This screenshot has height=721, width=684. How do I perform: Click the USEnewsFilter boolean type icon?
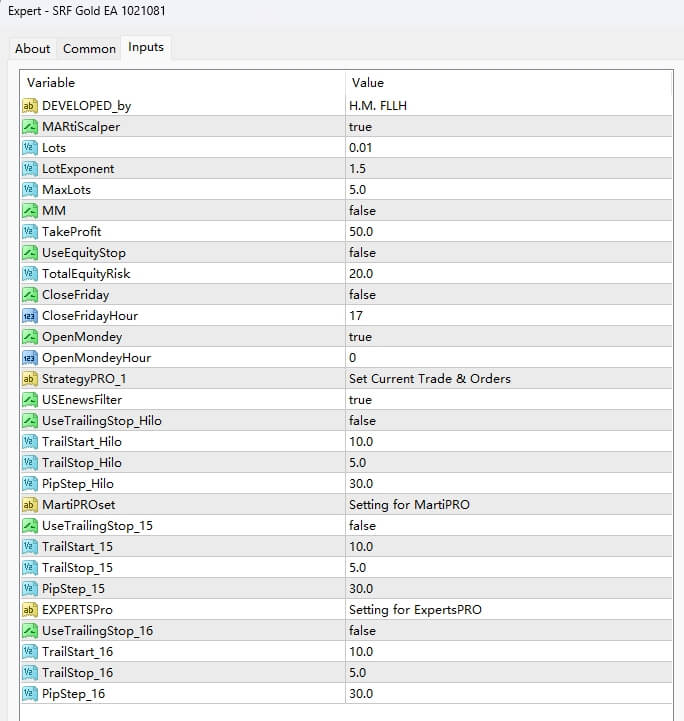pyautogui.click(x=30, y=399)
